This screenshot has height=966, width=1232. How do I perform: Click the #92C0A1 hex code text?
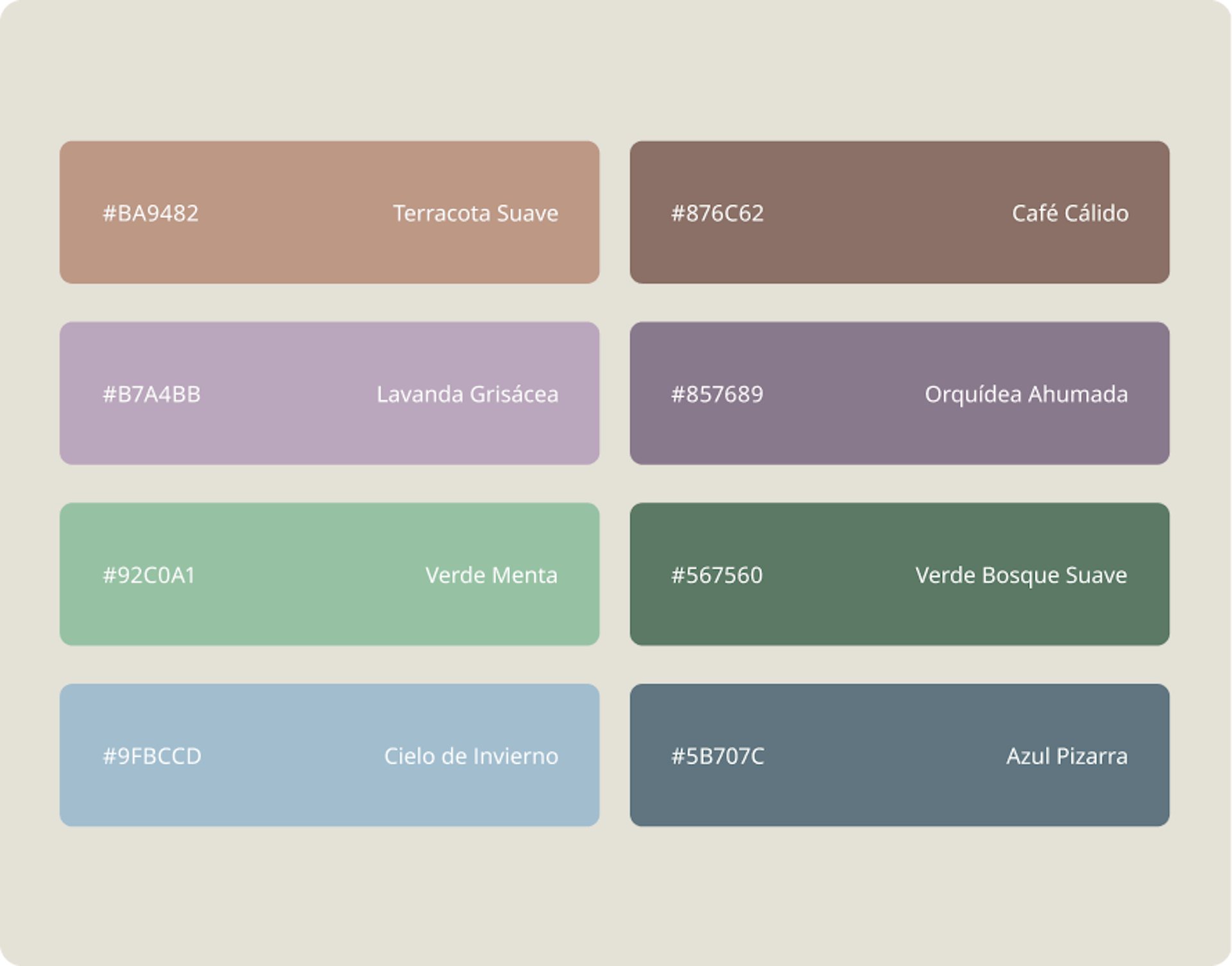(x=149, y=575)
